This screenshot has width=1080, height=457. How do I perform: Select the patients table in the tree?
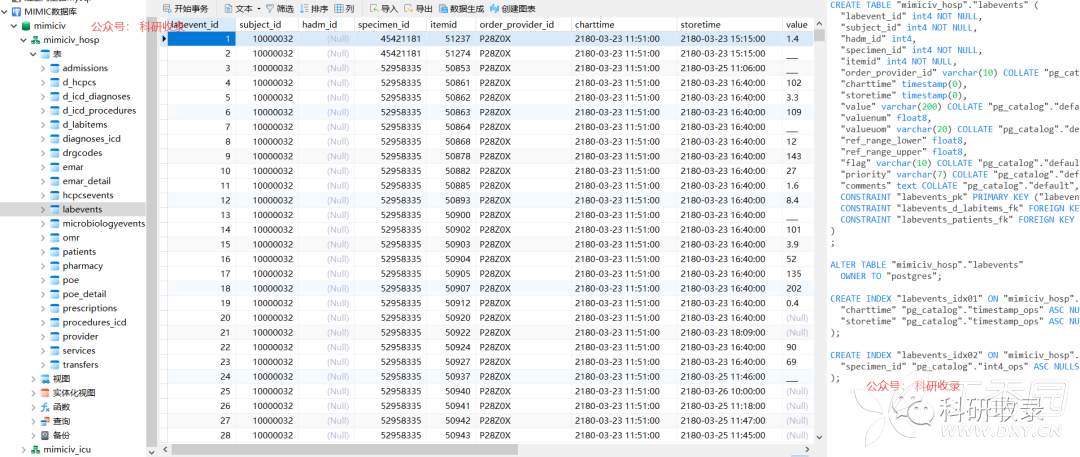pos(79,252)
